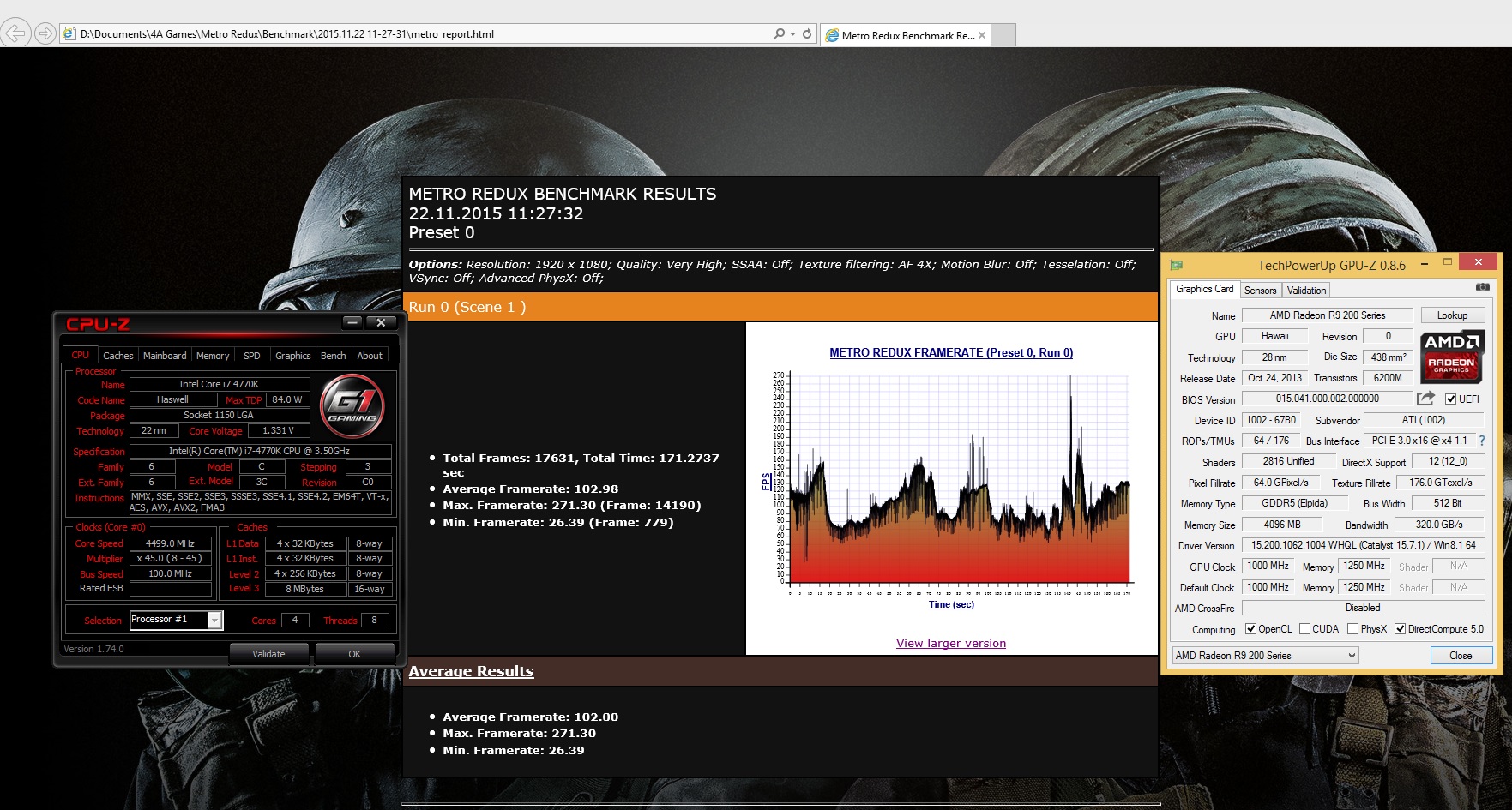Click the GPU-Z title bar app icon

tap(1177, 266)
